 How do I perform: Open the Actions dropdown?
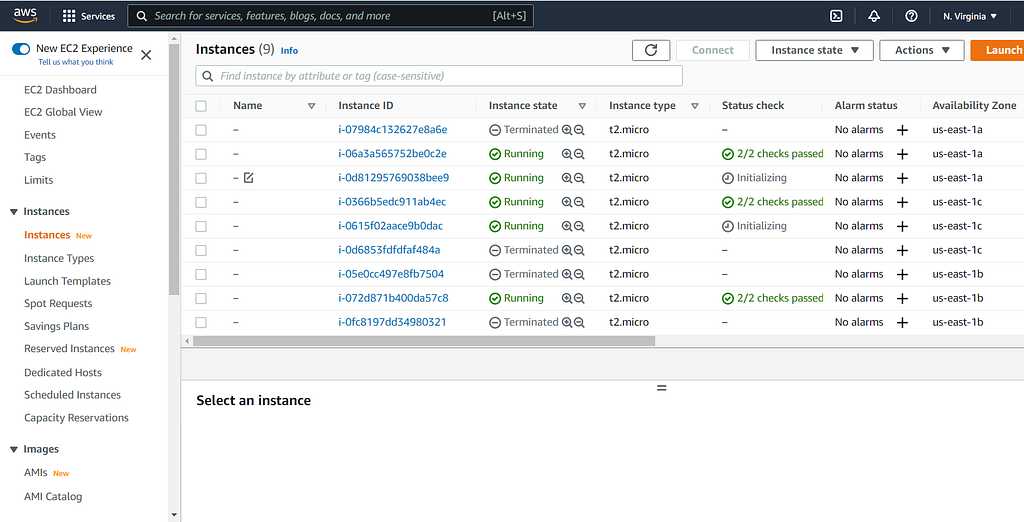point(921,50)
